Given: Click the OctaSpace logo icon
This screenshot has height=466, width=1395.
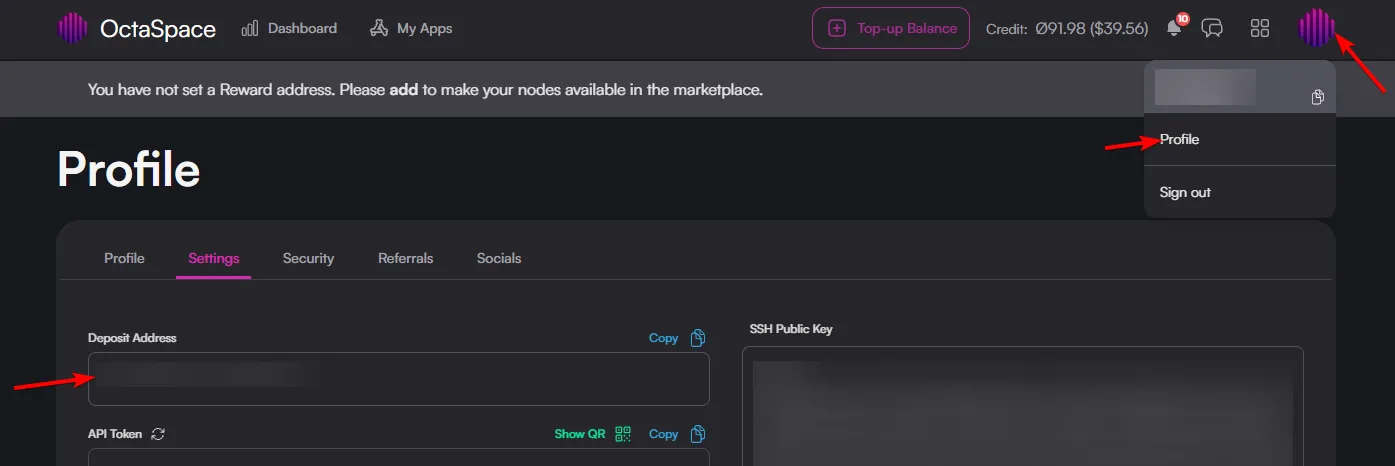Looking at the screenshot, I should click(x=72, y=28).
